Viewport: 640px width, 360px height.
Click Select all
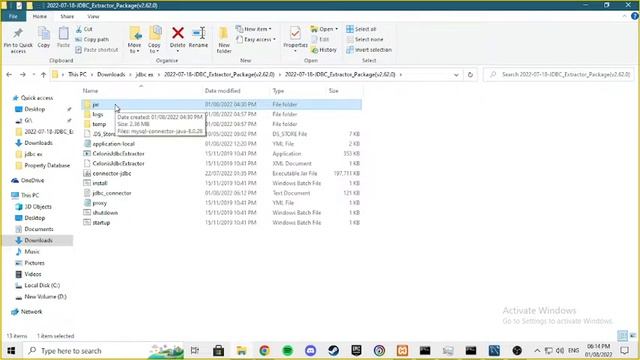tap(361, 29)
